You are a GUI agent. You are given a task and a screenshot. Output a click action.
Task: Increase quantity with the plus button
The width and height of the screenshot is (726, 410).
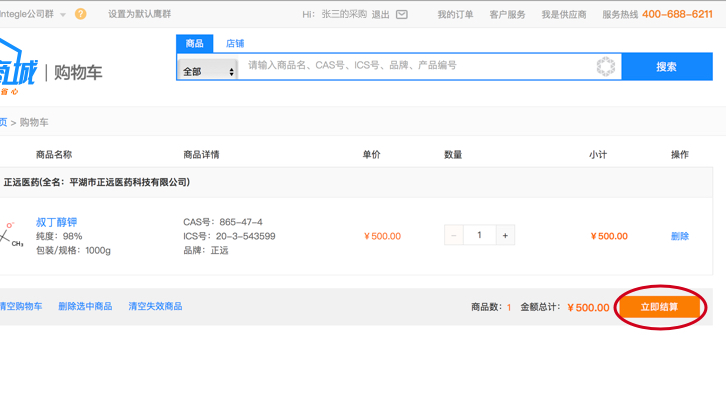coord(505,235)
